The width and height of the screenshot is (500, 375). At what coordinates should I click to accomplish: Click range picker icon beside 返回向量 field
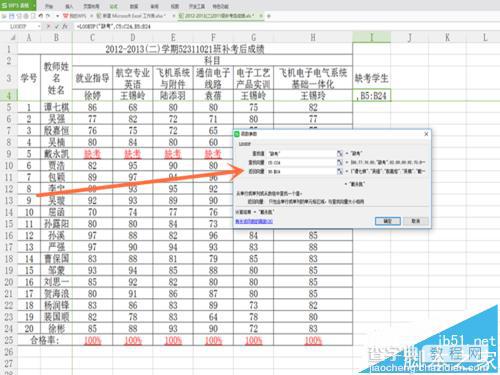(x=340, y=172)
